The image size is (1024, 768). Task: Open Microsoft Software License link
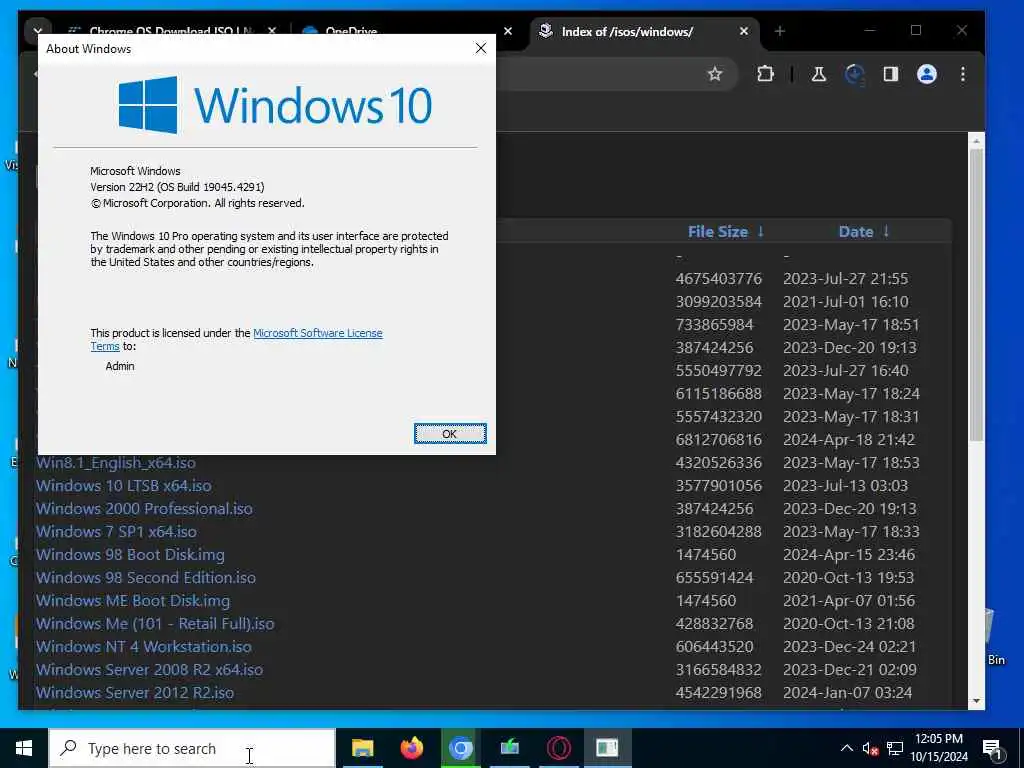click(317, 333)
